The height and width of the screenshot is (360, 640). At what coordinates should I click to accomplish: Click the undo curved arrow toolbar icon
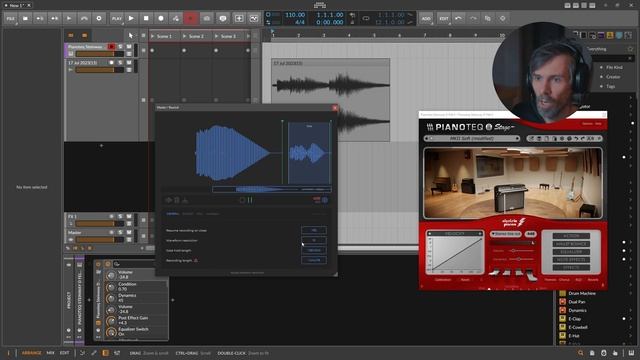click(84, 18)
